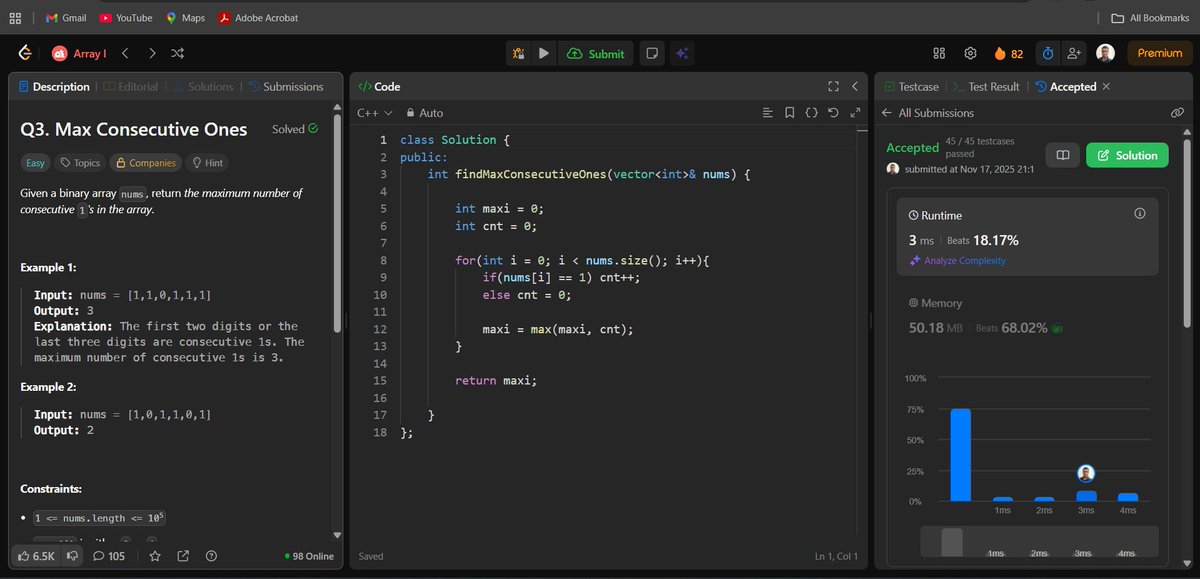Open the notes icon next to Submit

coord(652,54)
